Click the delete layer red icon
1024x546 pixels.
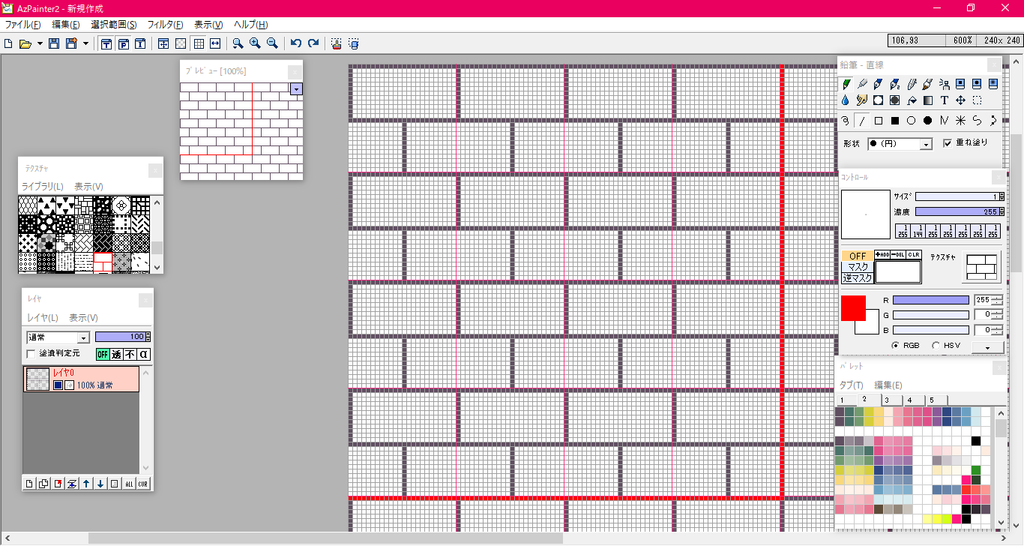coord(58,484)
